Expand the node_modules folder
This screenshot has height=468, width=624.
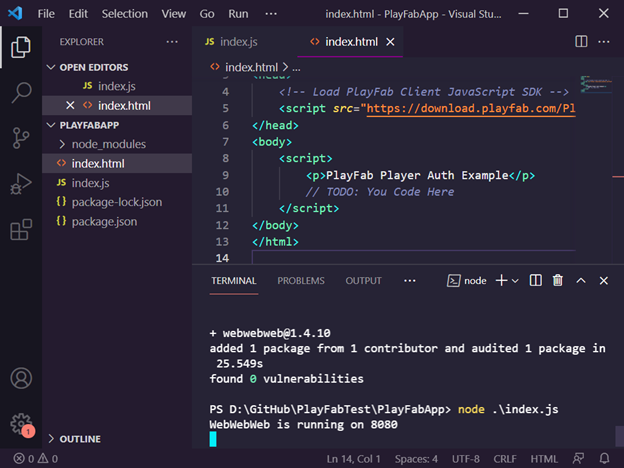[108, 144]
